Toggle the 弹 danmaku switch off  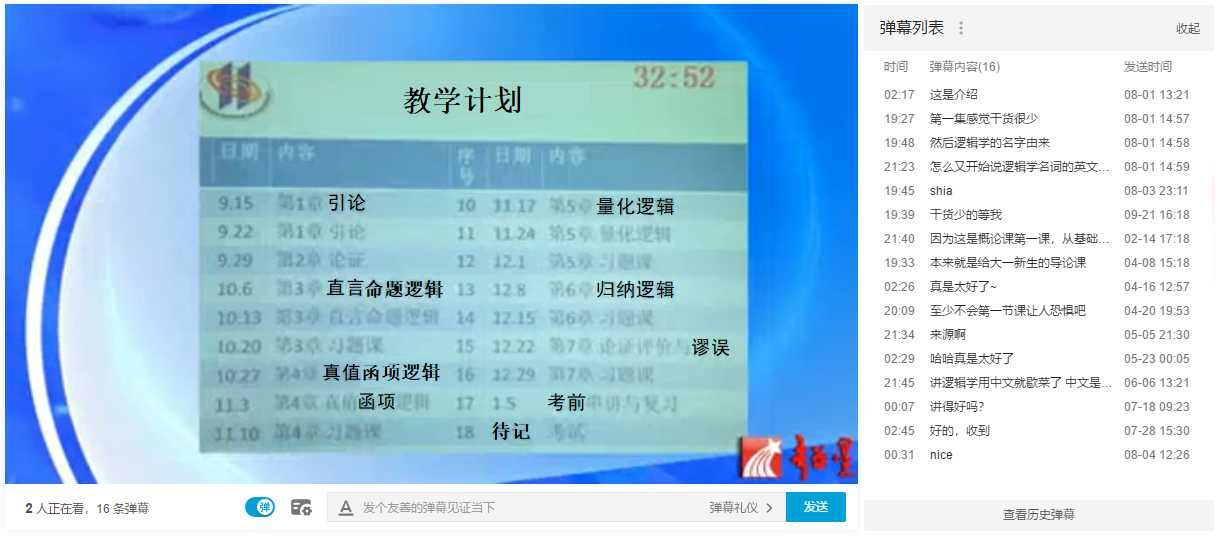pyautogui.click(x=260, y=507)
